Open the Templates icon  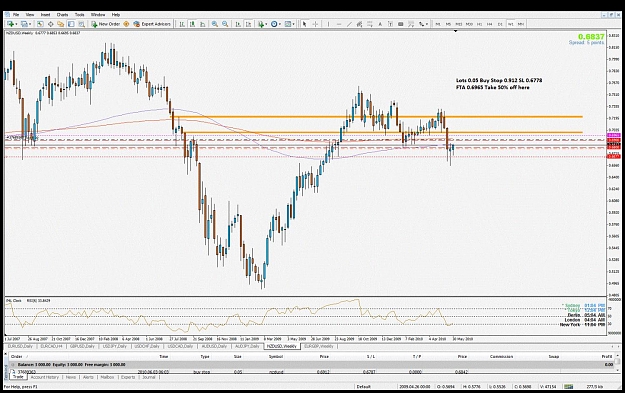288,24
